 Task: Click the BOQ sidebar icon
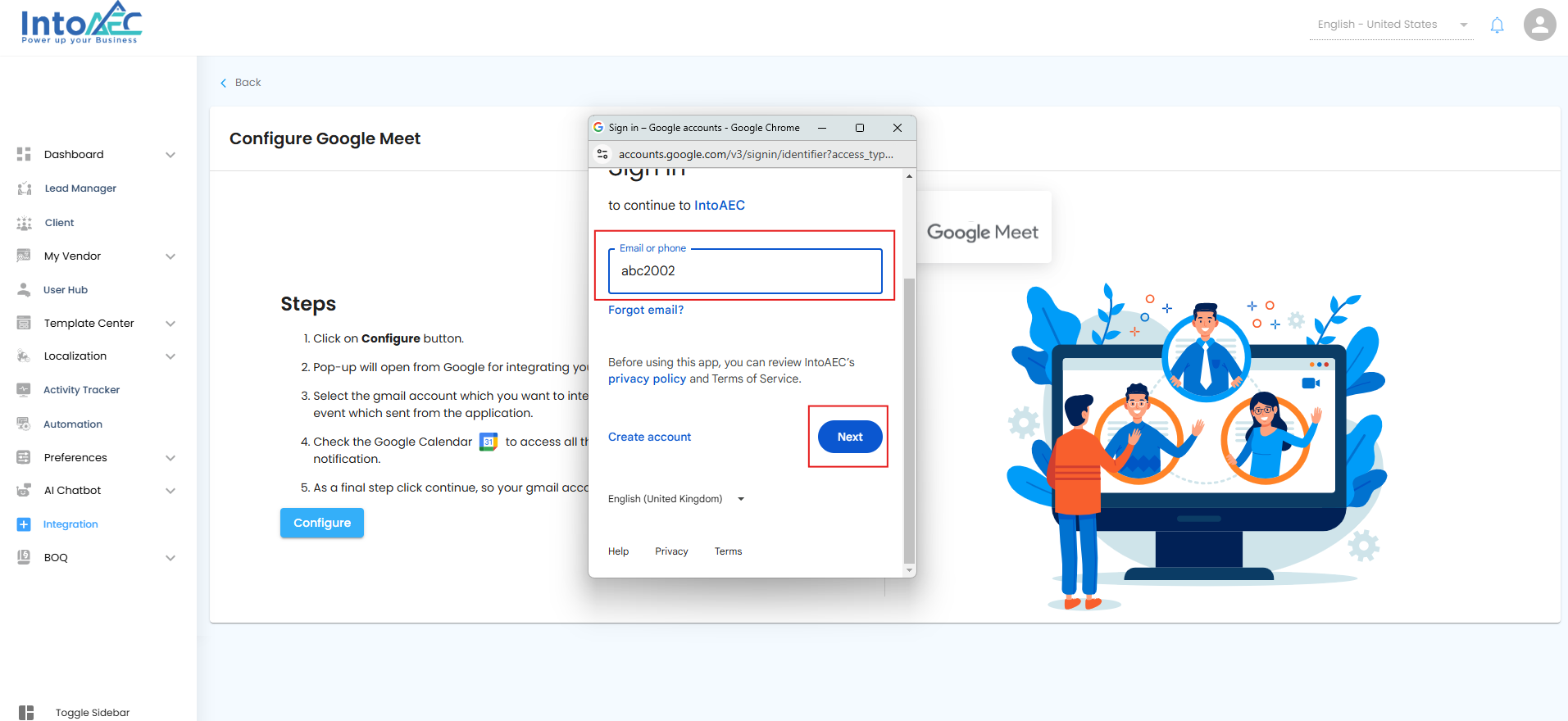pyautogui.click(x=24, y=557)
